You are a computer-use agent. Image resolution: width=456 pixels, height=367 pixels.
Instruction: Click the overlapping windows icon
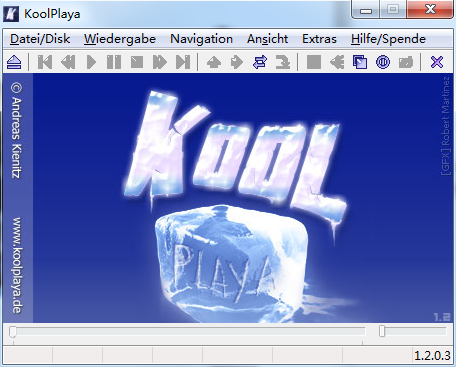coord(360,62)
